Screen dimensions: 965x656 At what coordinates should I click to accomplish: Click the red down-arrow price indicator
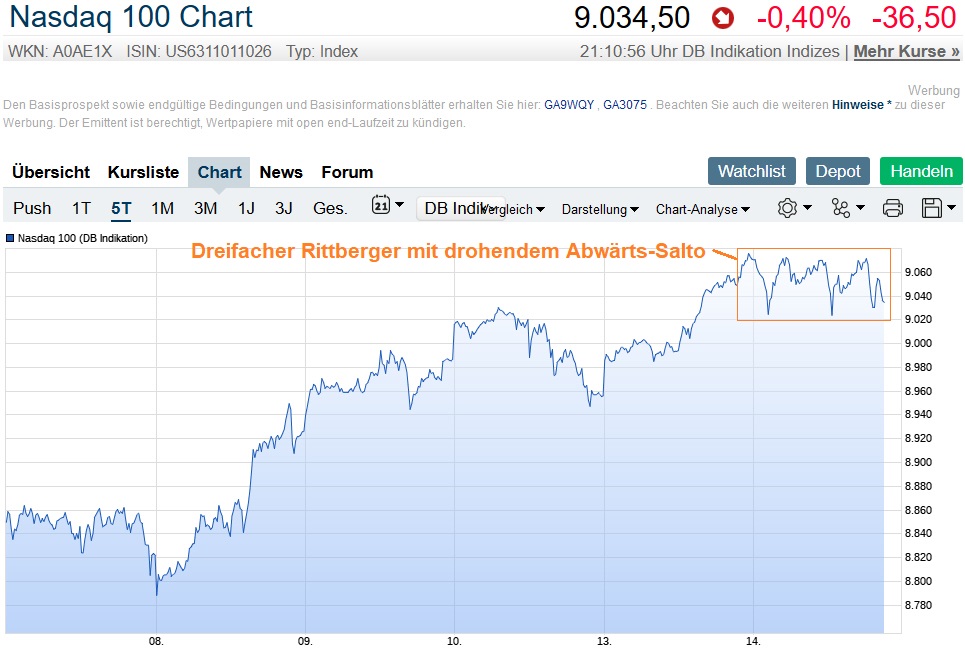[722, 18]
